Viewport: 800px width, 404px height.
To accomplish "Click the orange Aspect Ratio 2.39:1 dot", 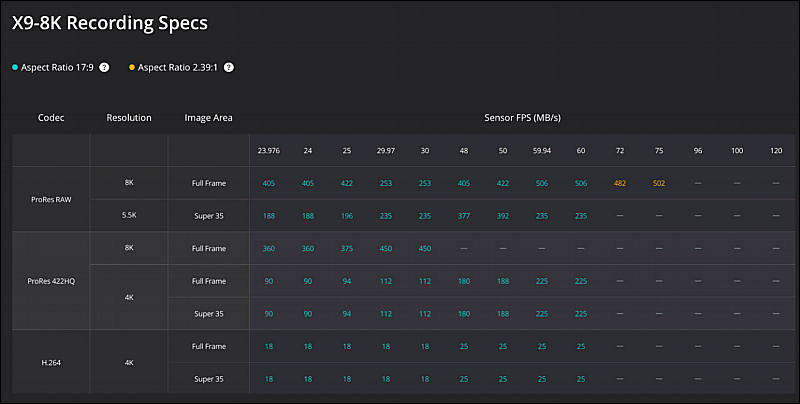I will (x=132, y=67).
